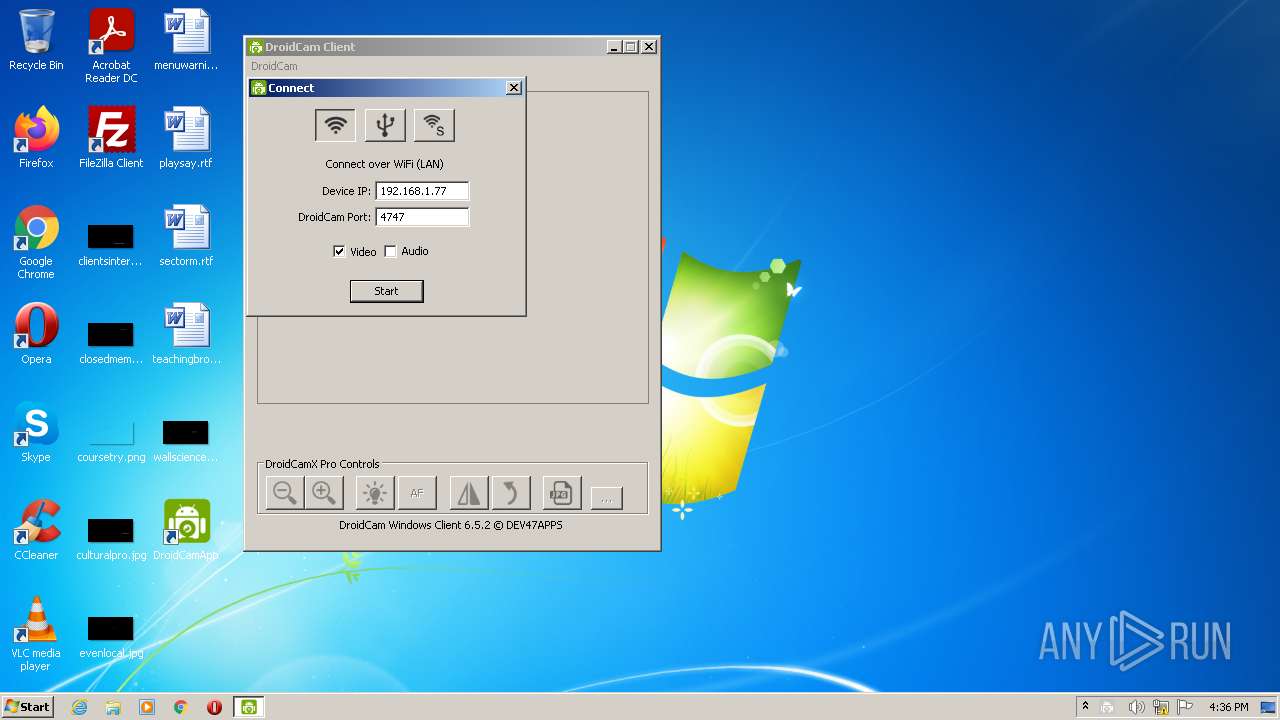Select USB connection mode icon
Image resolution: width=1280 pixels, height=720 pixels.
pos(385,125)
